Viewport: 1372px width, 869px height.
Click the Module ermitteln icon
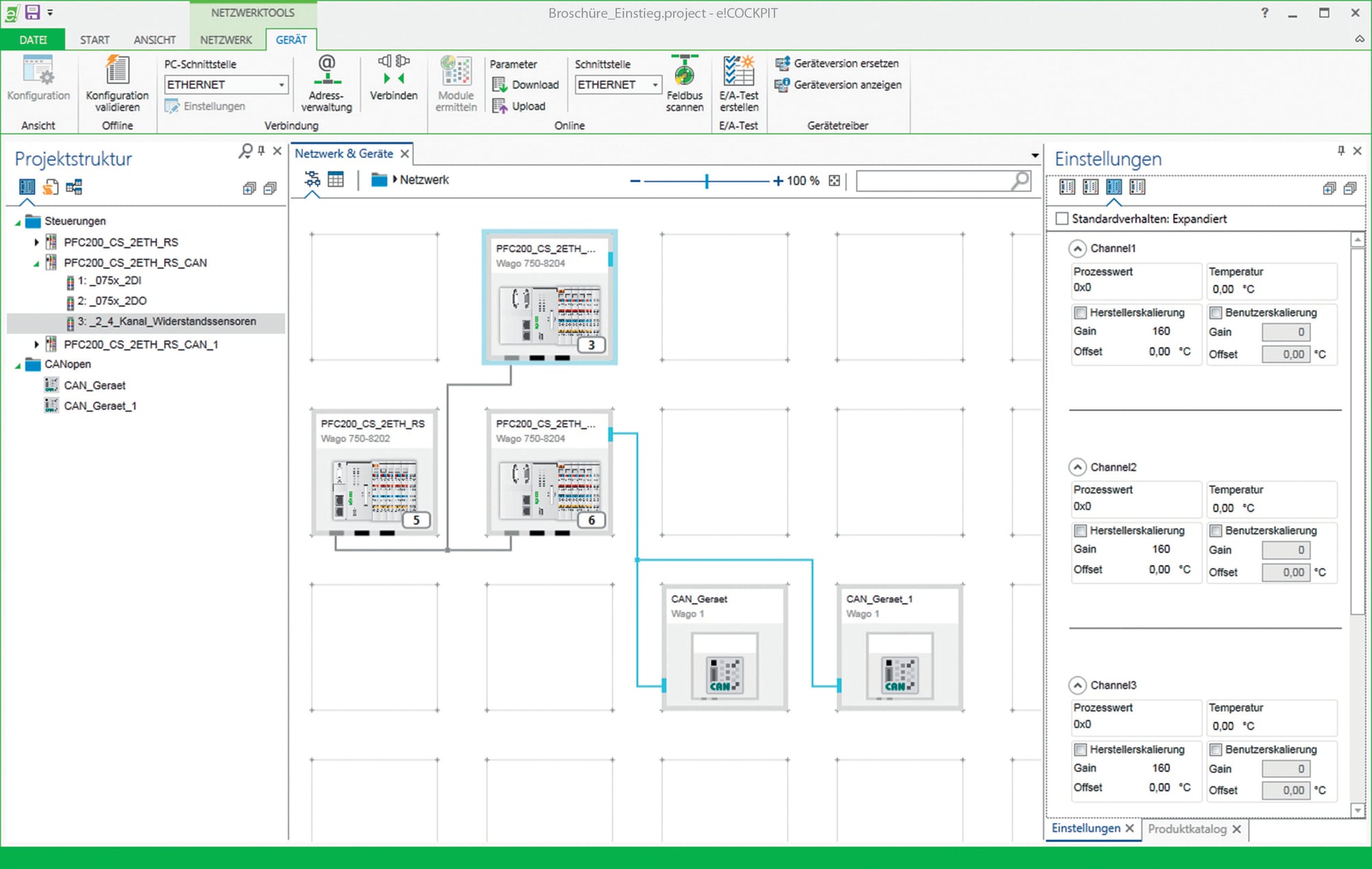(456, 71)
